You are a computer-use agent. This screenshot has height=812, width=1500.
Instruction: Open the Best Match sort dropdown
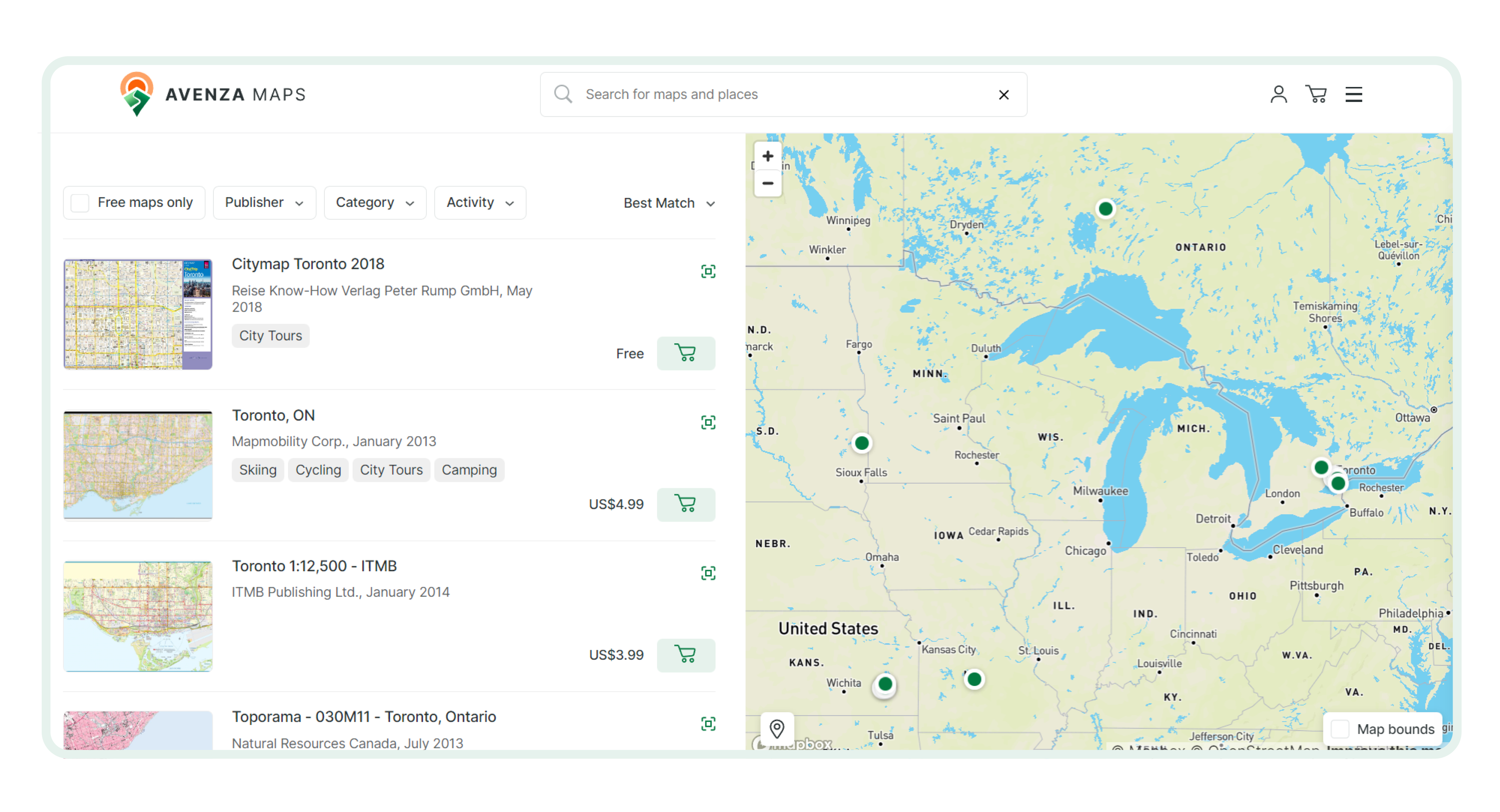coord(669,203)
